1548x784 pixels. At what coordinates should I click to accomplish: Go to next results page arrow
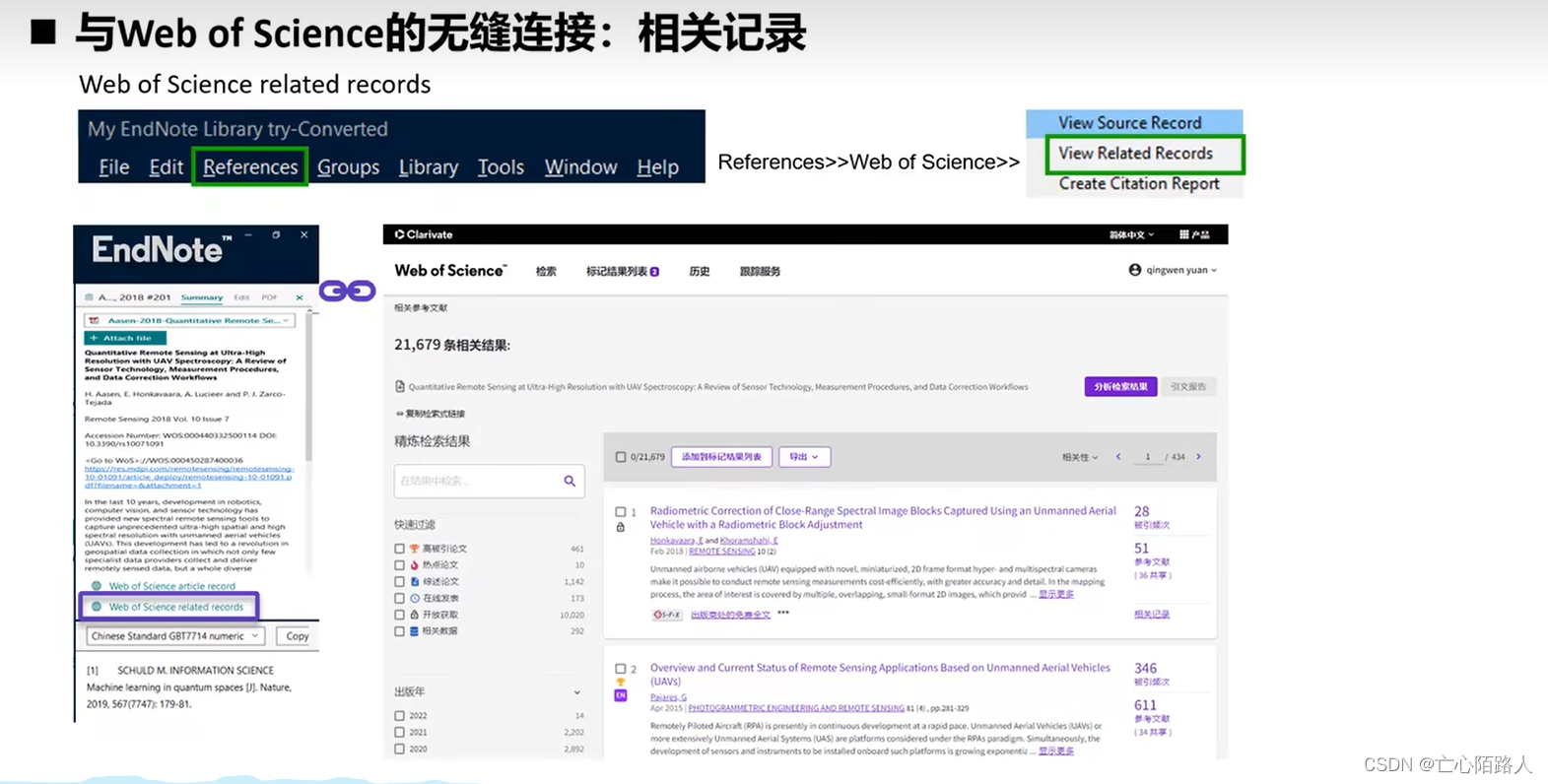tap(1198, 457)
